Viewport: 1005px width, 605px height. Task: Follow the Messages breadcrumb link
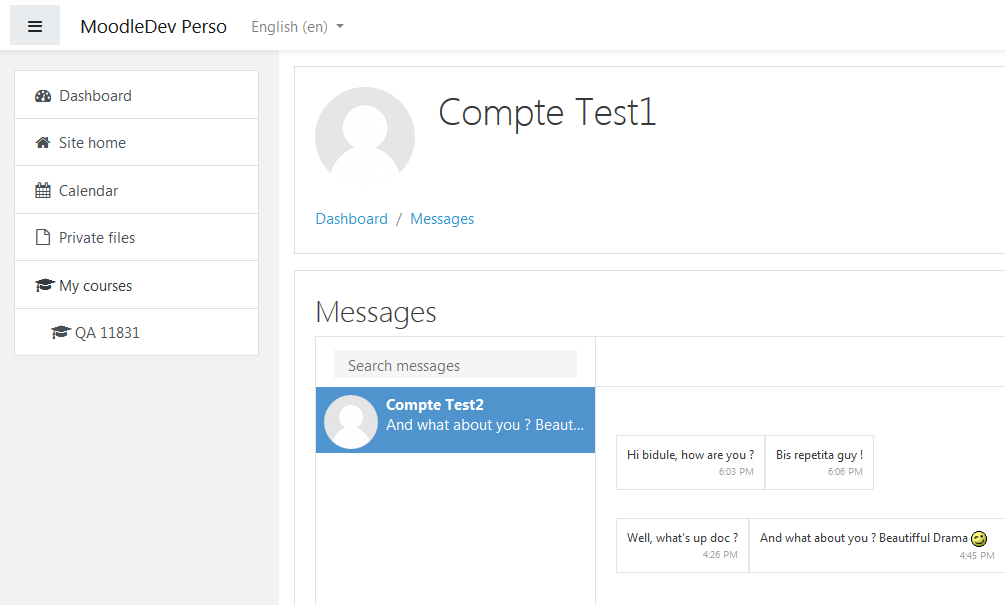coord(442,219)
